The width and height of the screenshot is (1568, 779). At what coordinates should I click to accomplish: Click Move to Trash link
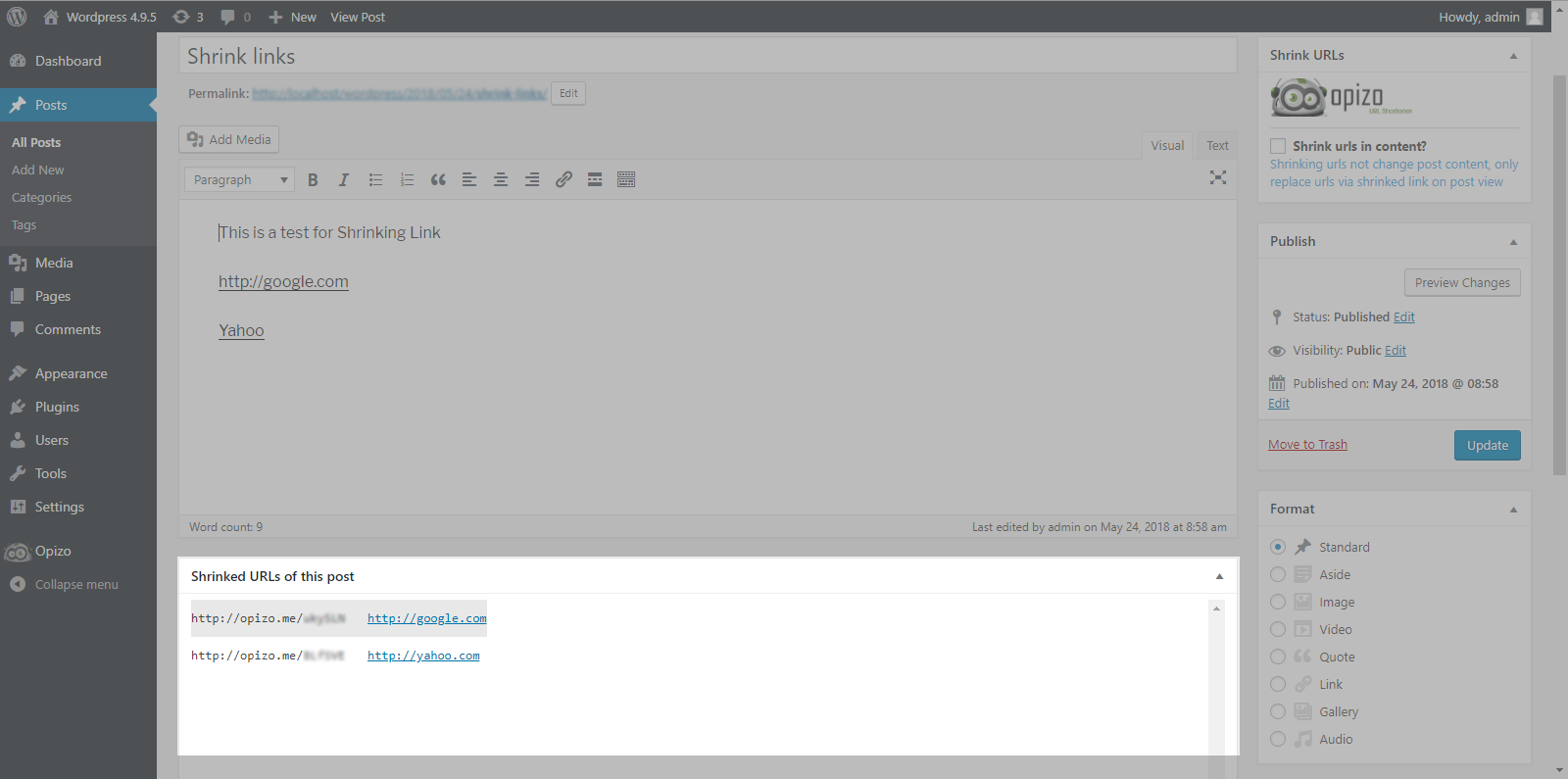pos(1307,444)
